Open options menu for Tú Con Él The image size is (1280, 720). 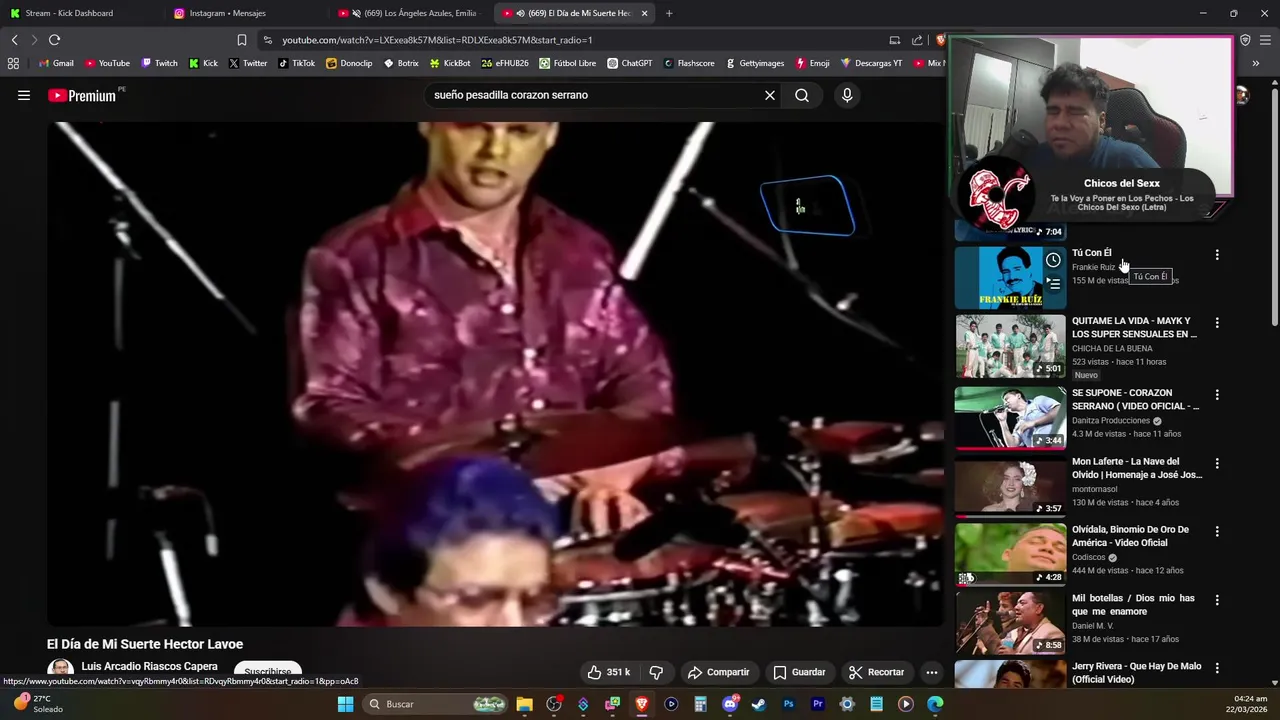[x=1217, y=255]
